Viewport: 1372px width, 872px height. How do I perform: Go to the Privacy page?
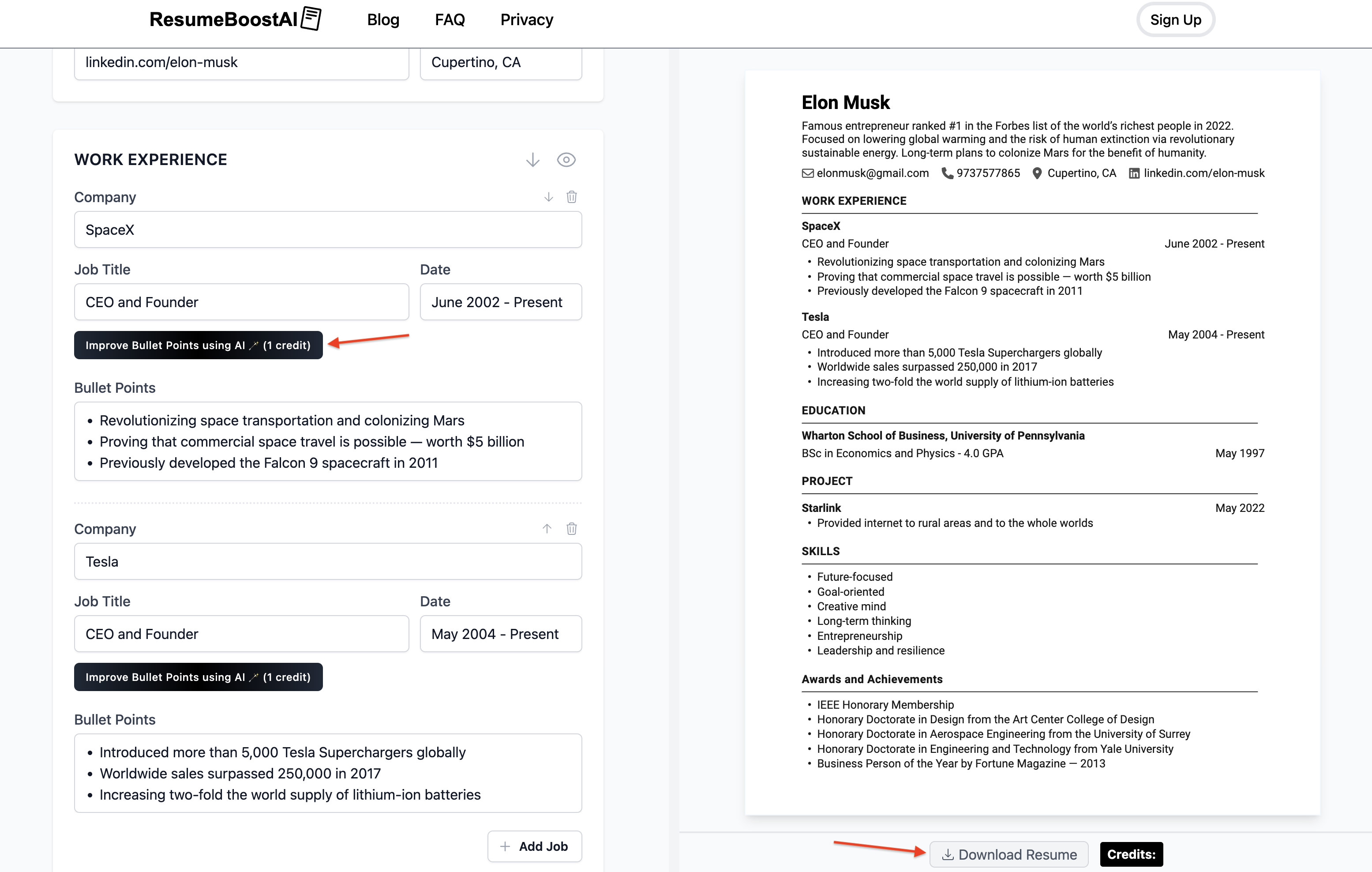[x=526, y=19]
